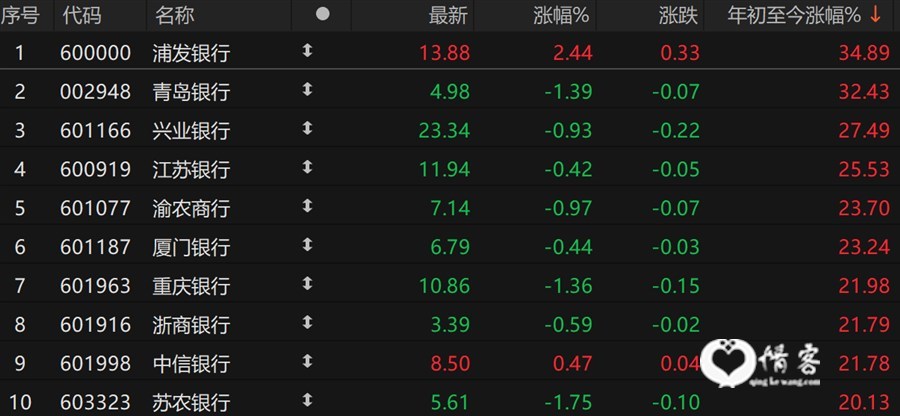Click the 年初至今涨幅% column header text
Viewport: 900px width, 416px height.
tap(794, 15)
